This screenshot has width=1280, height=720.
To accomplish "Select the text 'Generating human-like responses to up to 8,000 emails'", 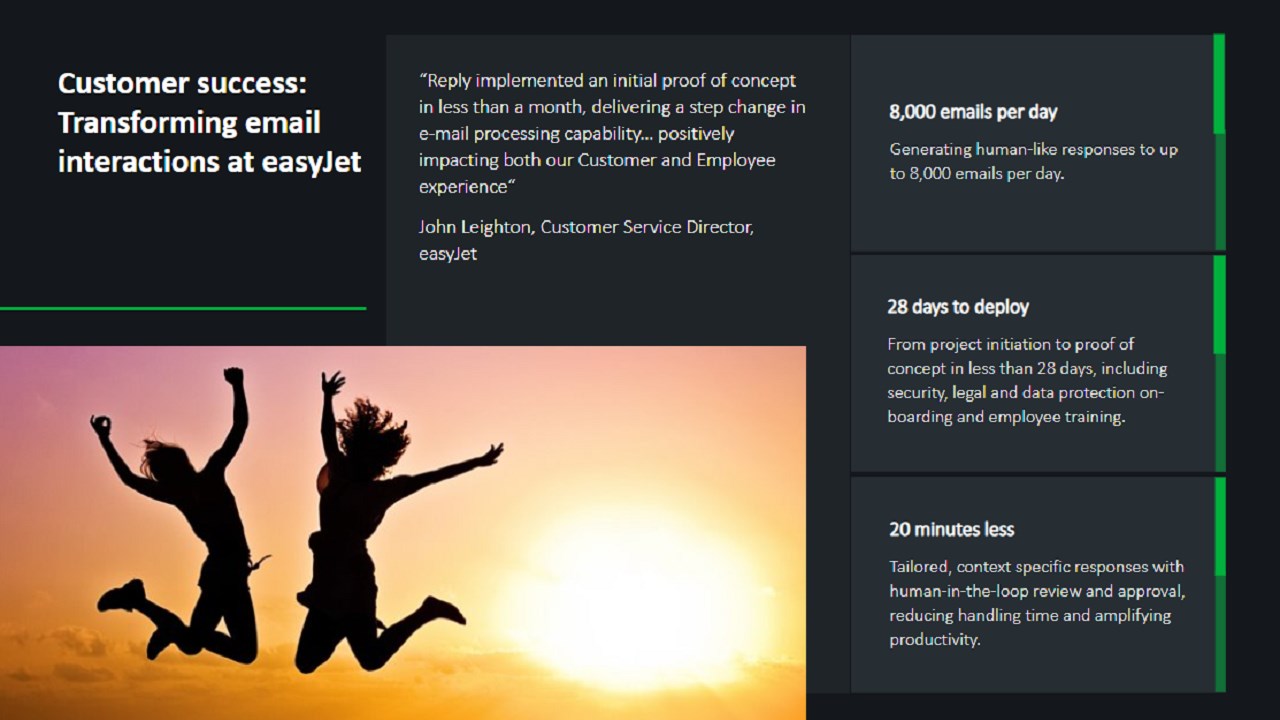I will (x=1034, y=161).
